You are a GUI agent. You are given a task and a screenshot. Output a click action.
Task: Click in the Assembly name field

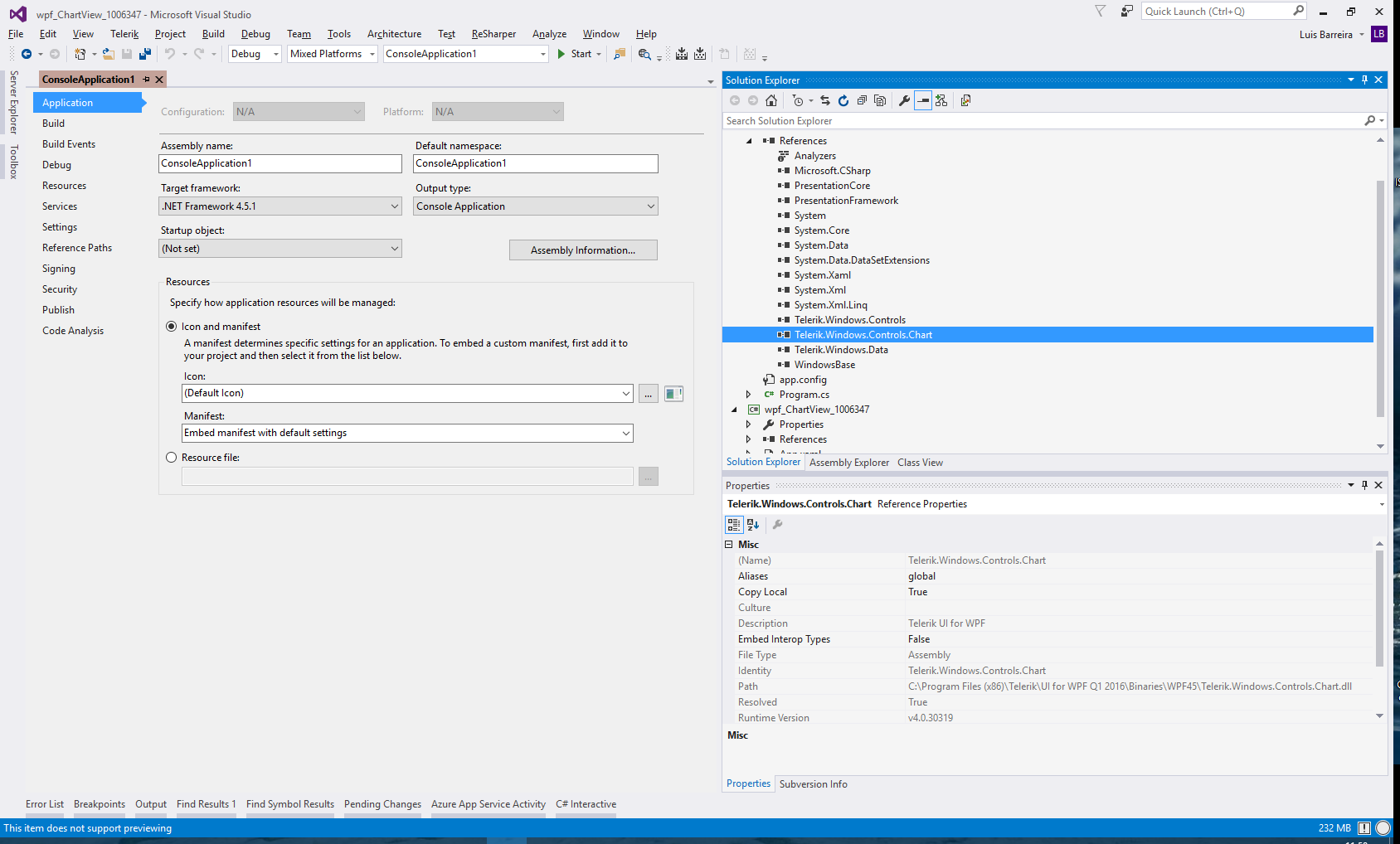[x=280, y=164]
